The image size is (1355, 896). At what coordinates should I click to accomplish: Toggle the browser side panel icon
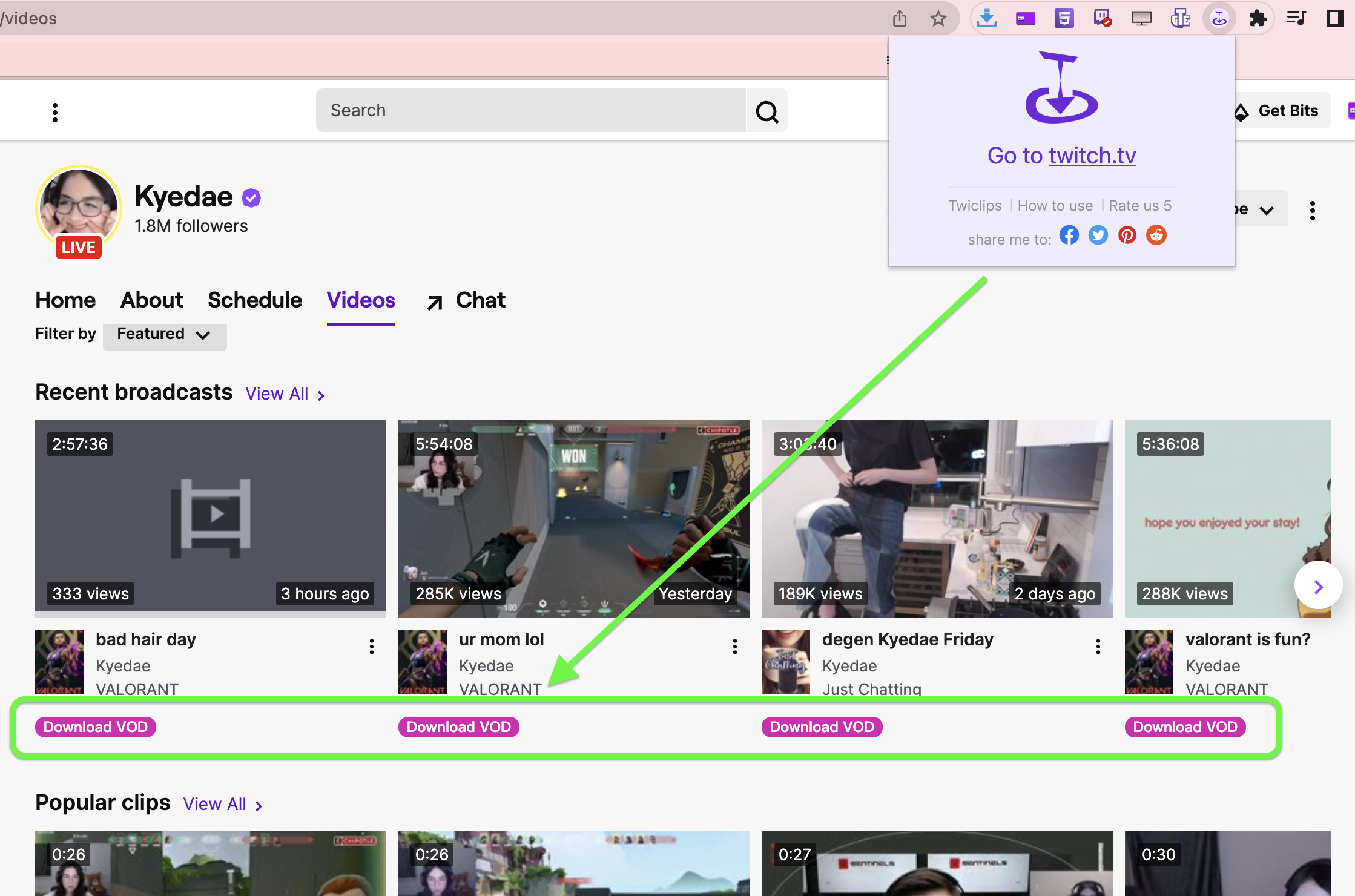(1335, 19)
